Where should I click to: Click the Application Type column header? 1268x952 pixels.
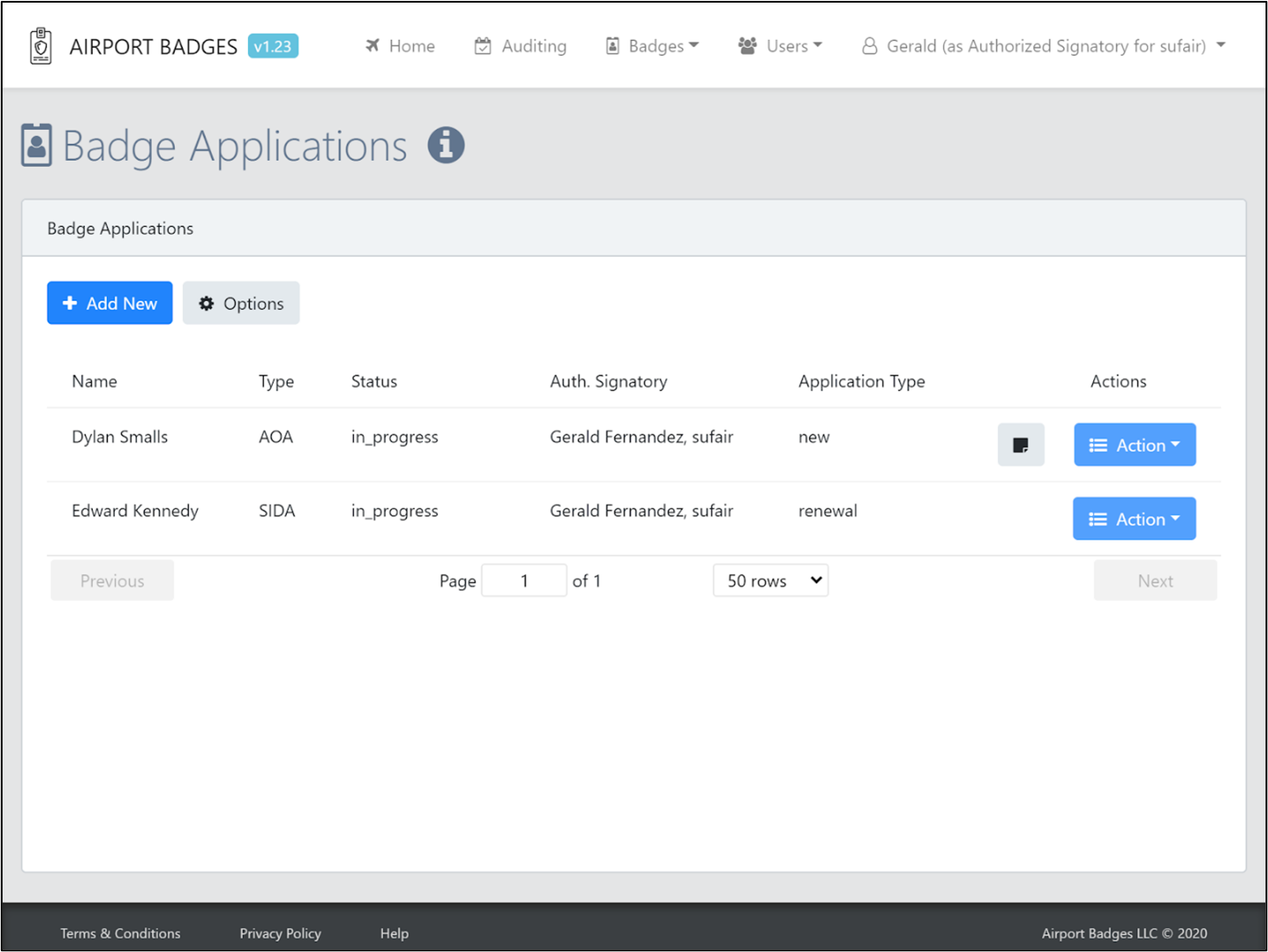click(x=862, y=382)
